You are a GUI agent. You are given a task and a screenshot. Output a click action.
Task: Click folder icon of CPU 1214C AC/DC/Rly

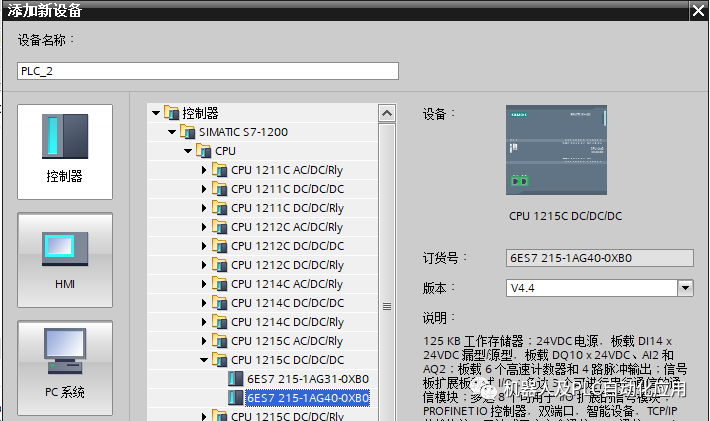pyautogui.click(x=220, y=284)
